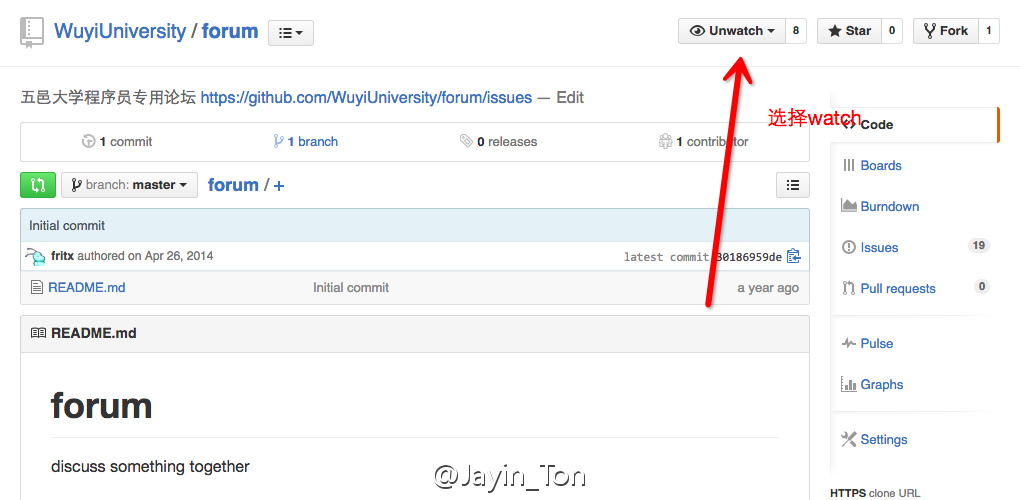Follow the github.com/WuyiUniversity/forum/issues link
1020x500 pixels.
(366, 98)
